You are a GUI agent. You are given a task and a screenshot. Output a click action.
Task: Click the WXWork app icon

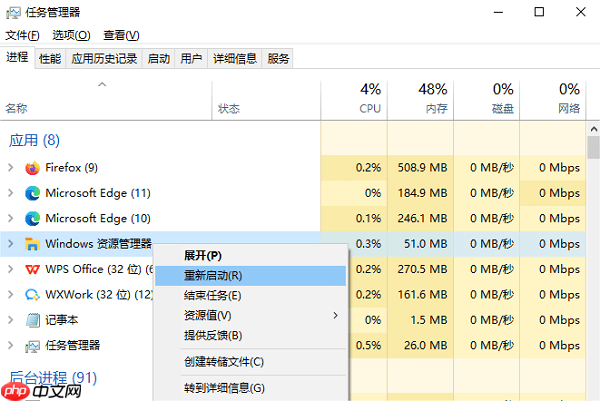click(32, 295)
